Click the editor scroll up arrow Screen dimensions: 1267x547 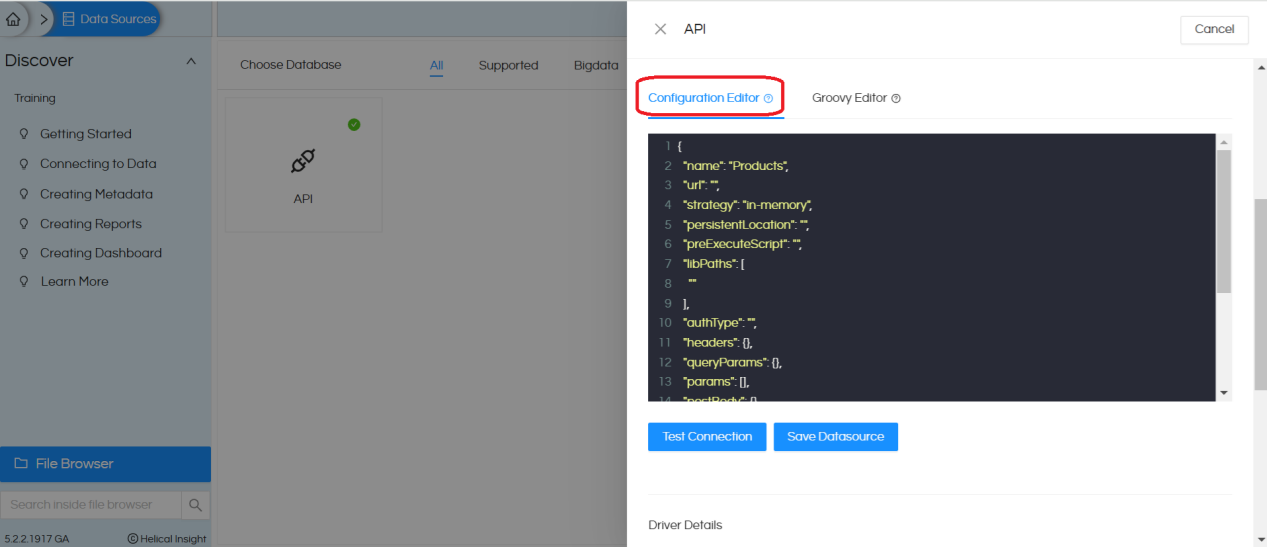(1224, 142)
